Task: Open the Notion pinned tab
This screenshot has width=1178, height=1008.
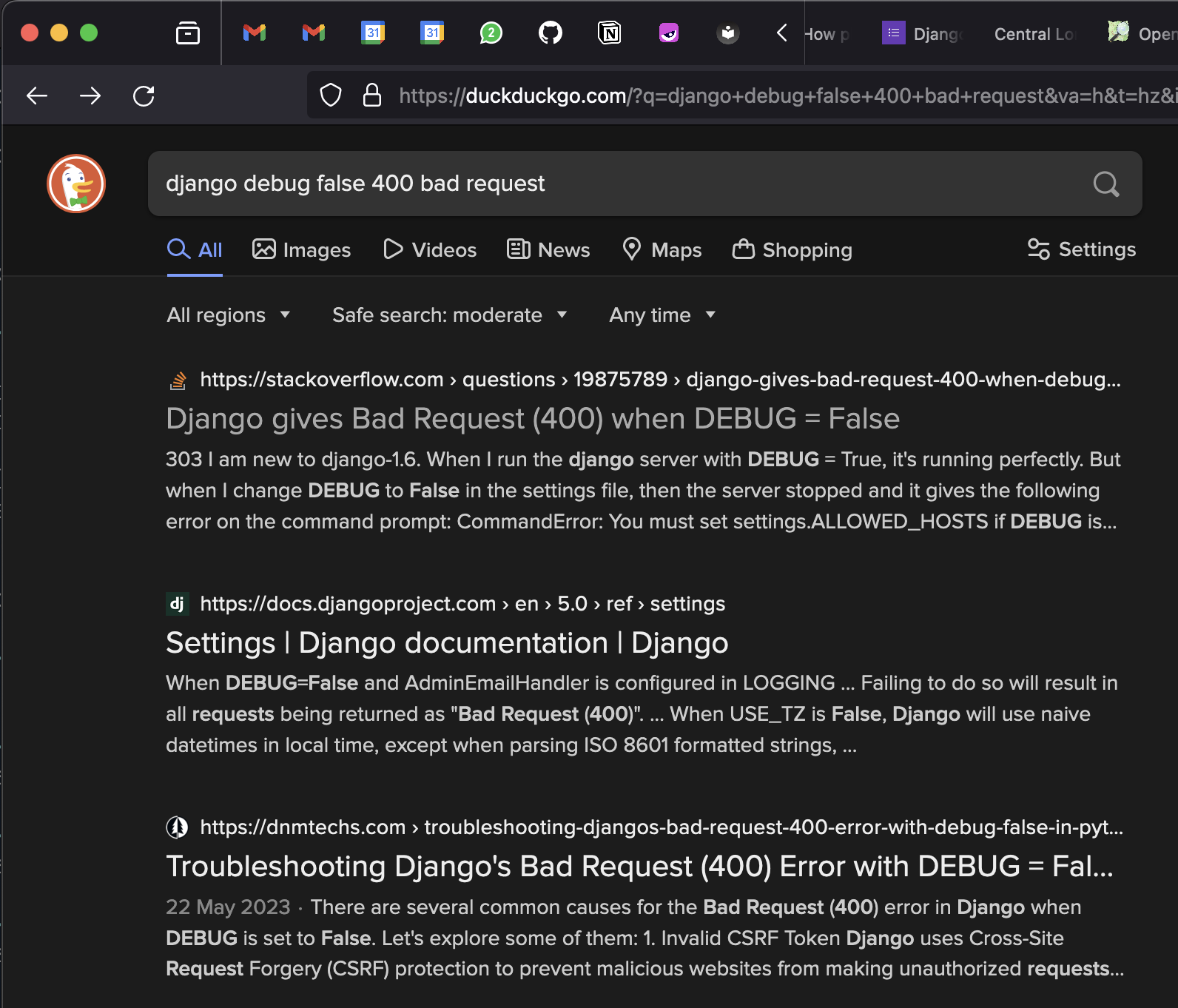Action: [x=609, y=33]
